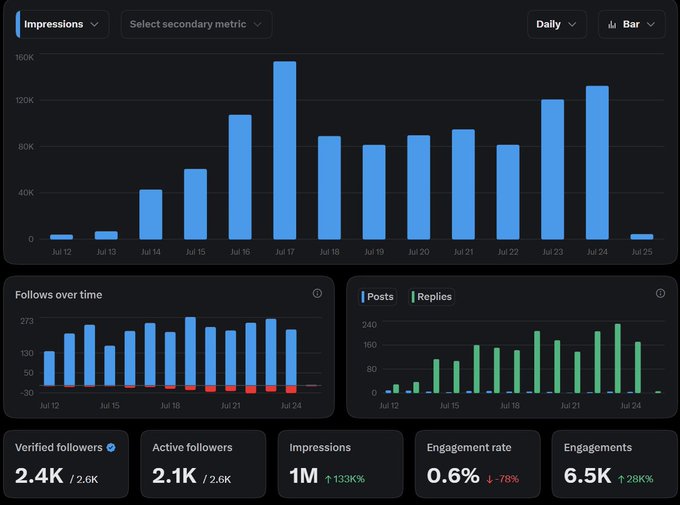Click the Jul 17 impressions bar
680x505 pixels.
coord(285,150)
